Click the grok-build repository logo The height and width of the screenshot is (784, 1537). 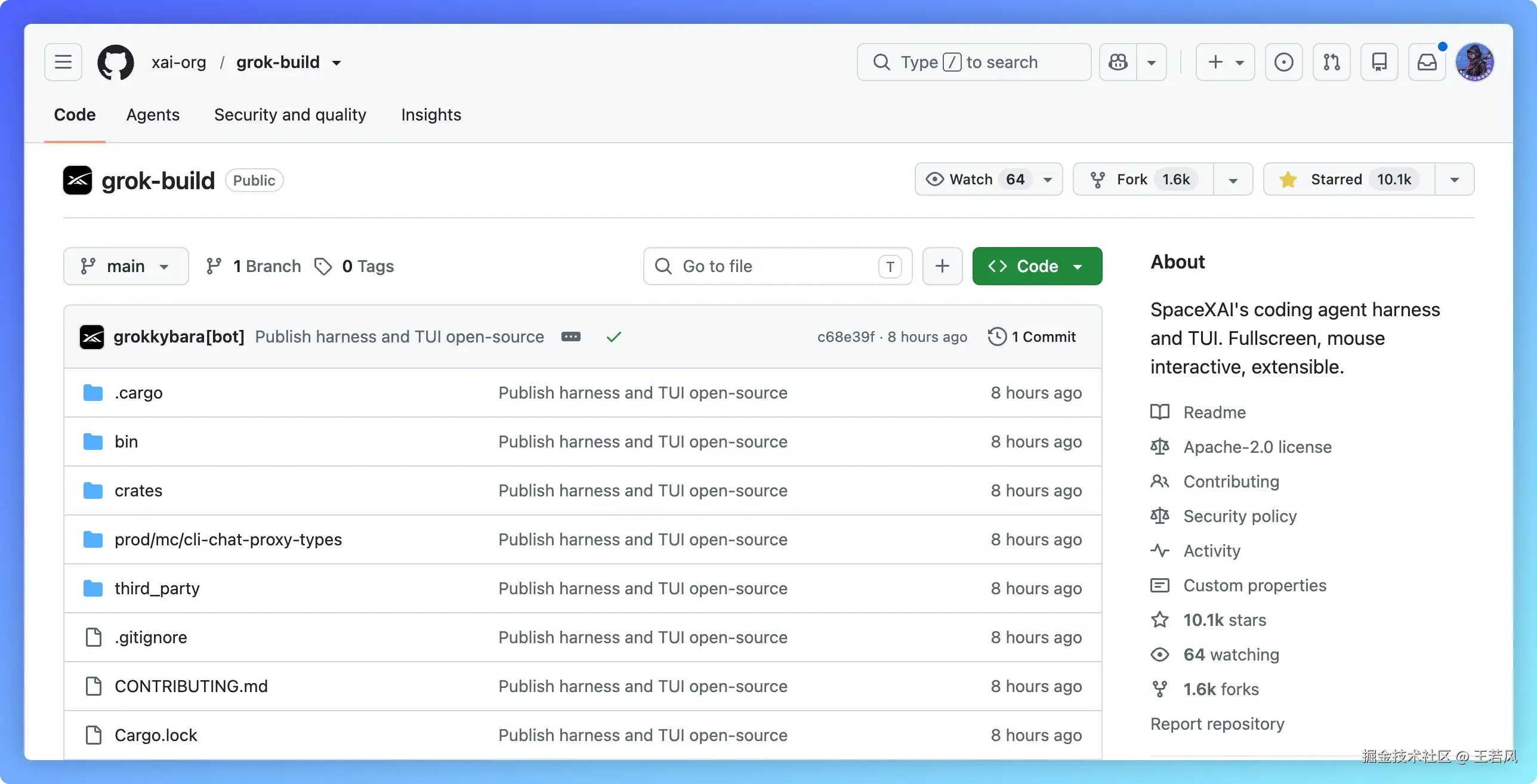pos(78,180)
